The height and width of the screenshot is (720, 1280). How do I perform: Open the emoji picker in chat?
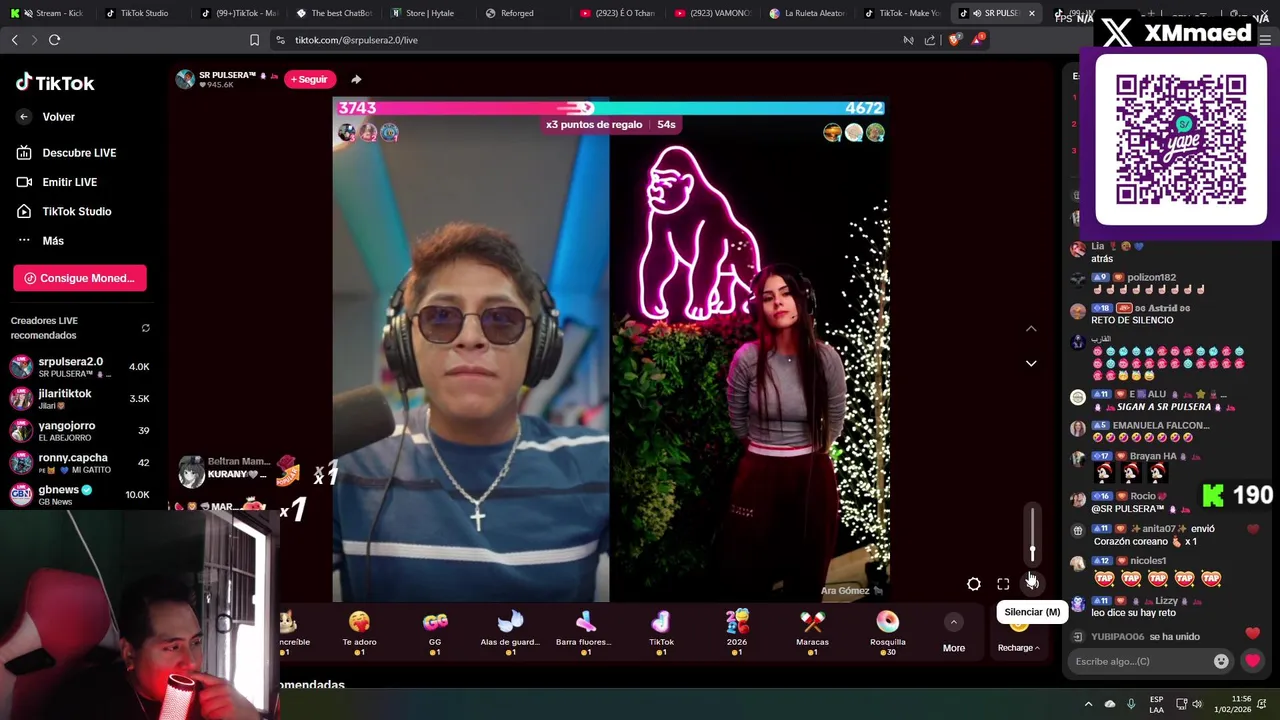(1221, 661)
